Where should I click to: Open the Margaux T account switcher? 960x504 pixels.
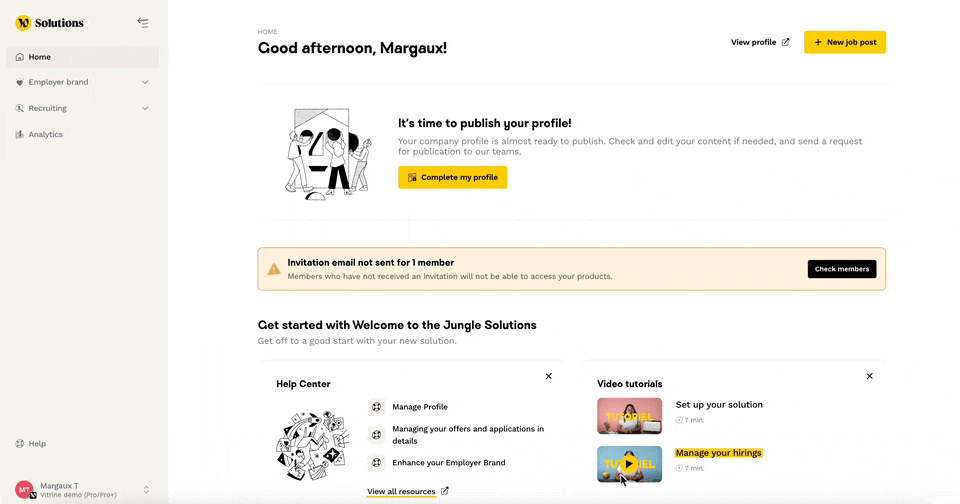146,490
